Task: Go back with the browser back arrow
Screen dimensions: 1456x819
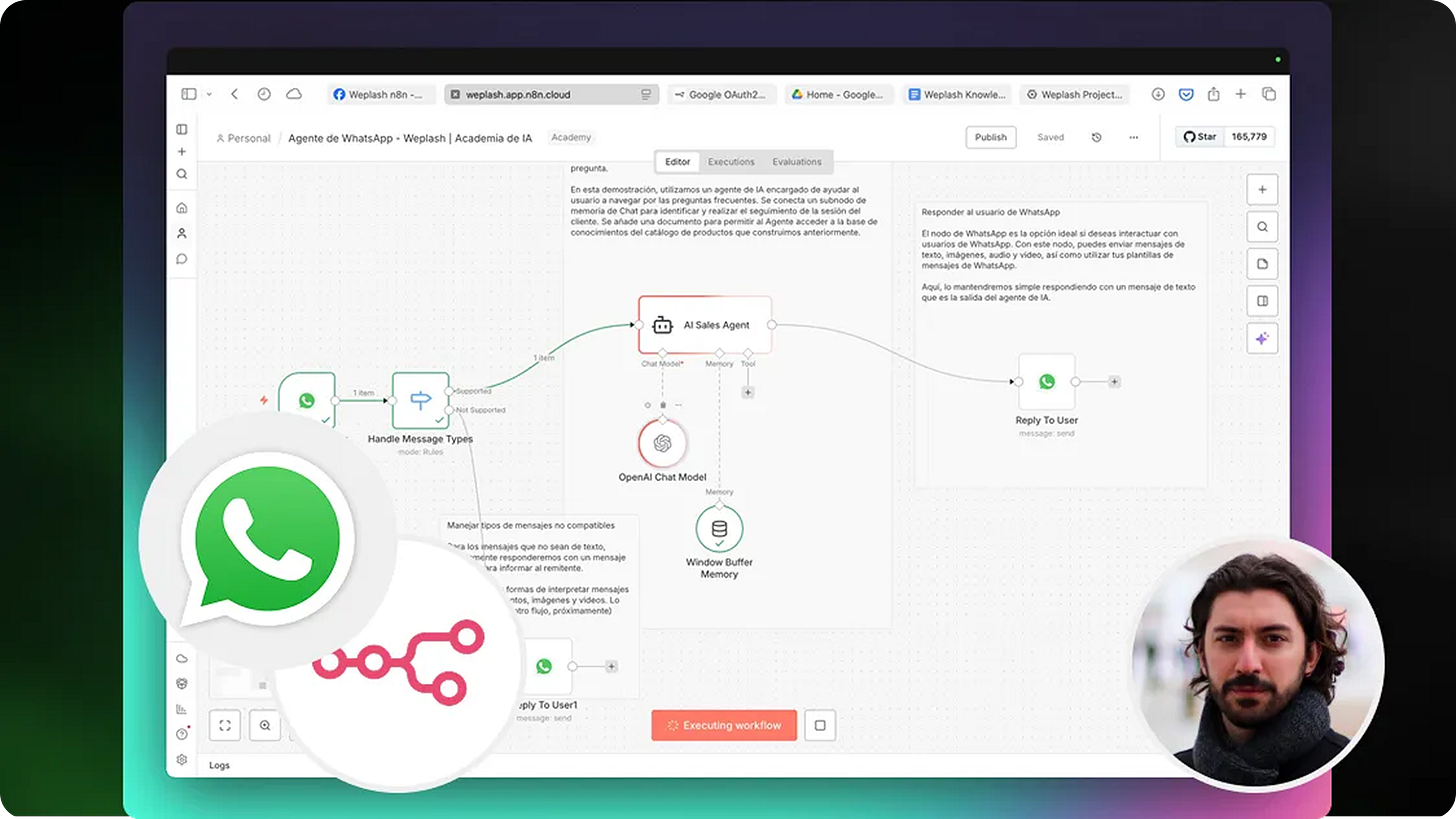Action: point(234,94)
